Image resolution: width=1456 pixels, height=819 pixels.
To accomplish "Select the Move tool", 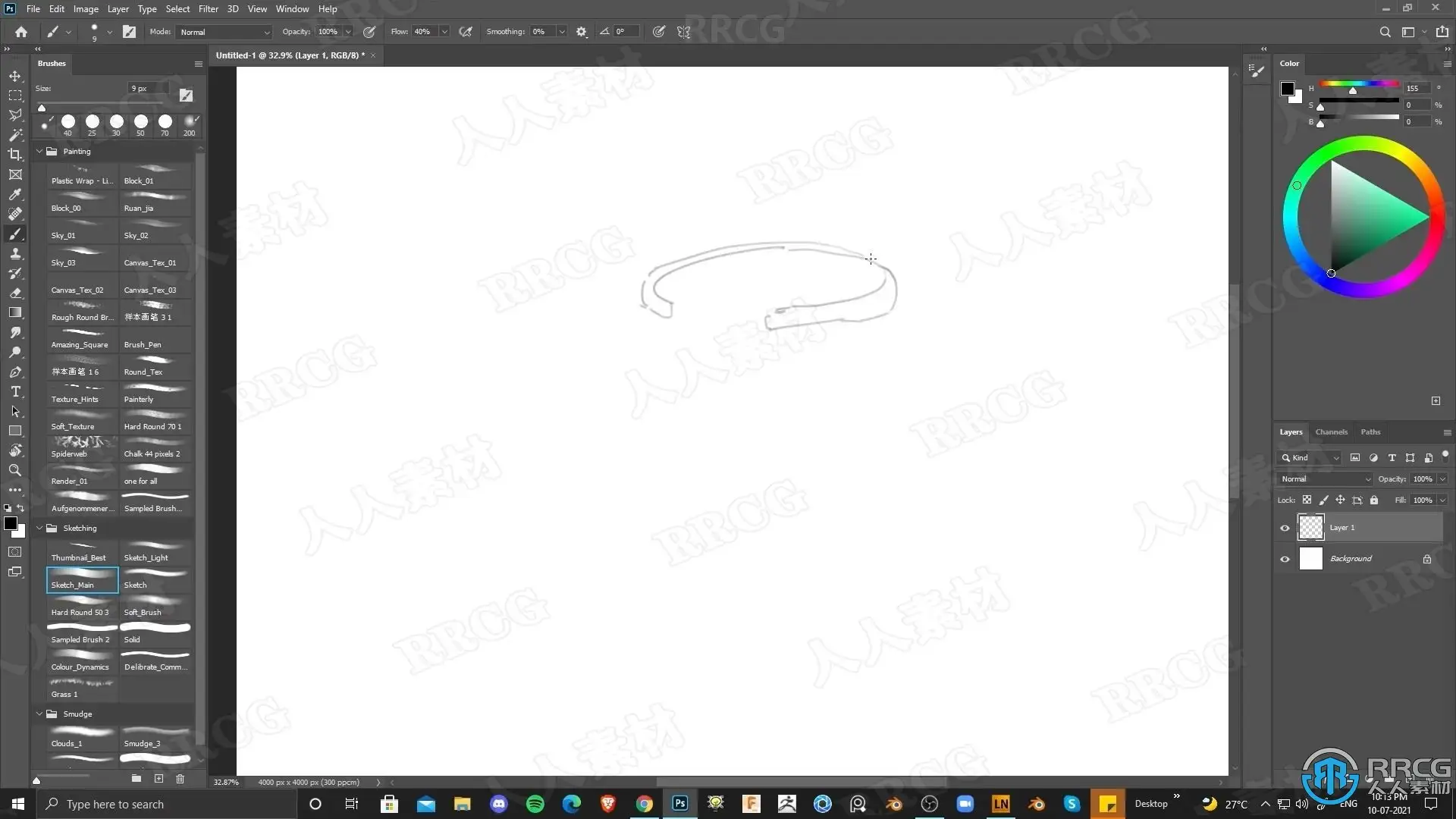I will (15, 76).
